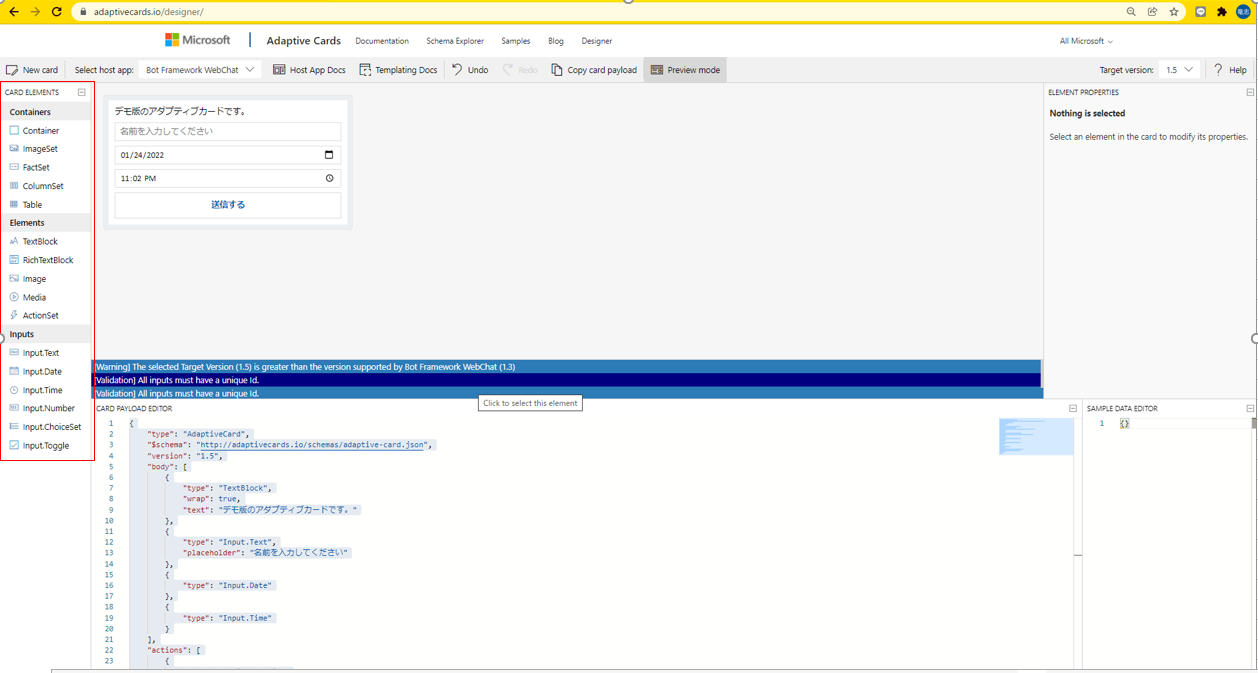Reload the page with the refresh icon
The height and width of the screenshot is (673, 1258).
[57, 12]
